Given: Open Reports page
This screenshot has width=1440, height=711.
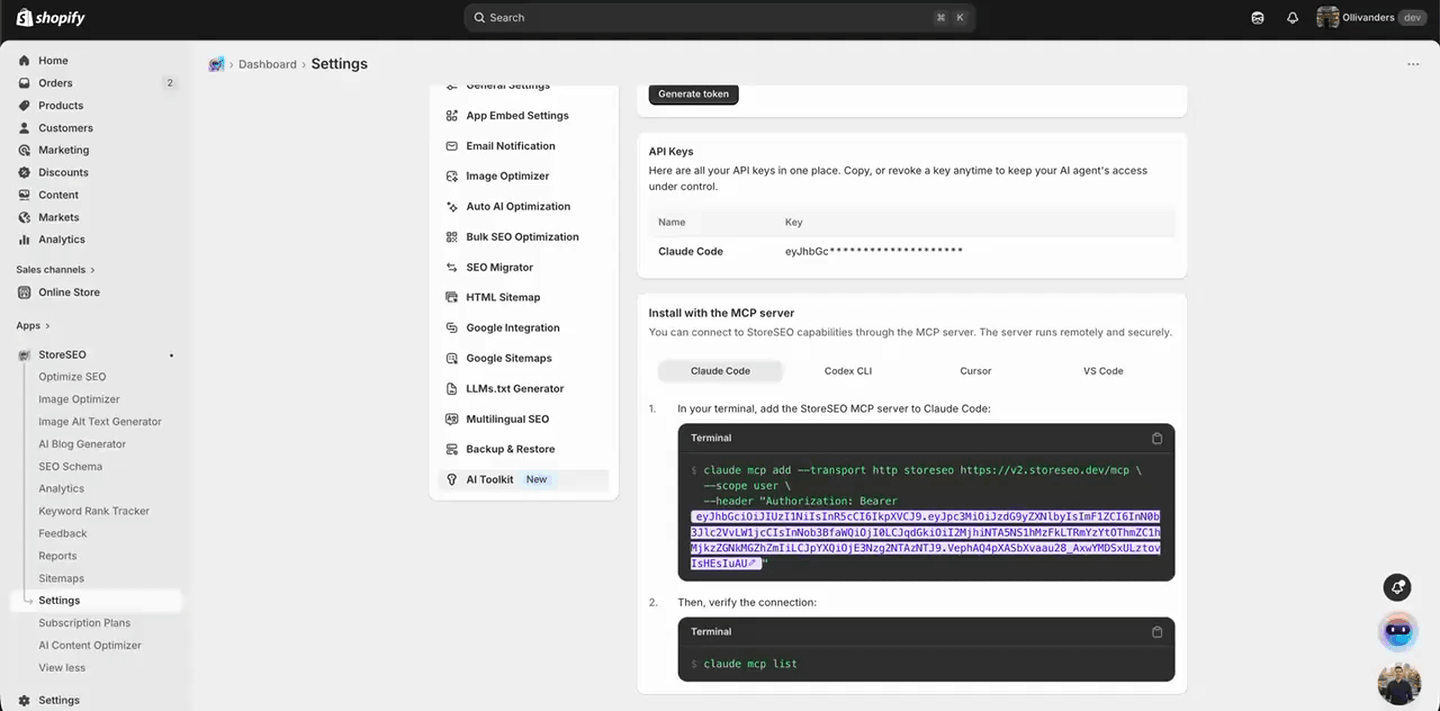Looking at the screenshot, I should pos(58,556).
